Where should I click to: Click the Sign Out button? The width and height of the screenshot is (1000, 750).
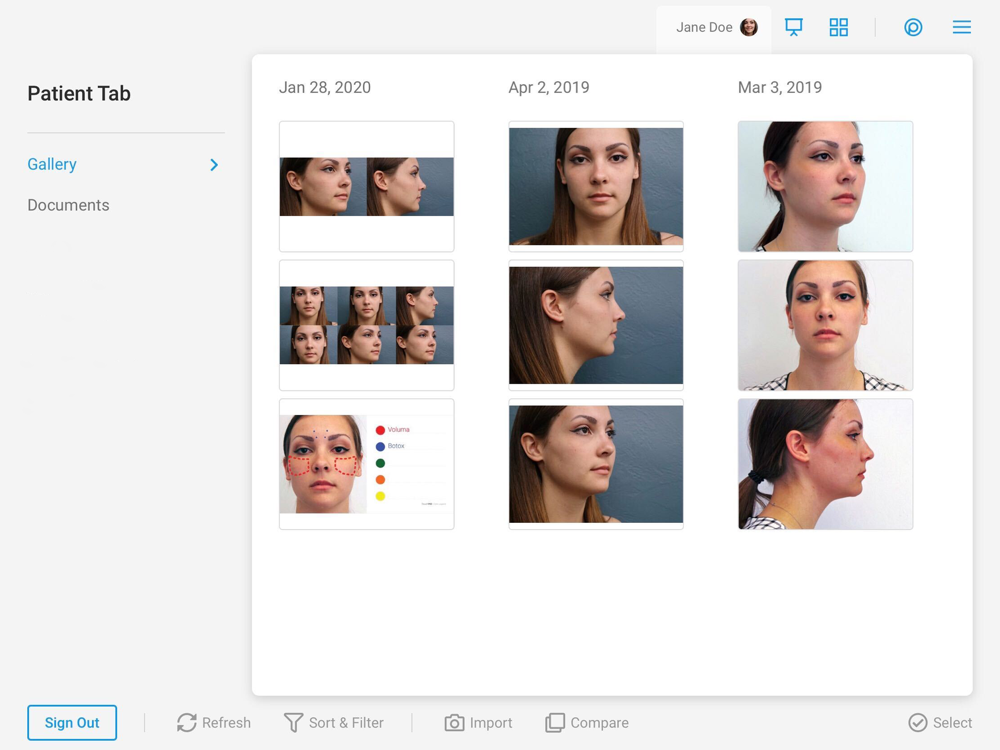[x=72, y=723]
